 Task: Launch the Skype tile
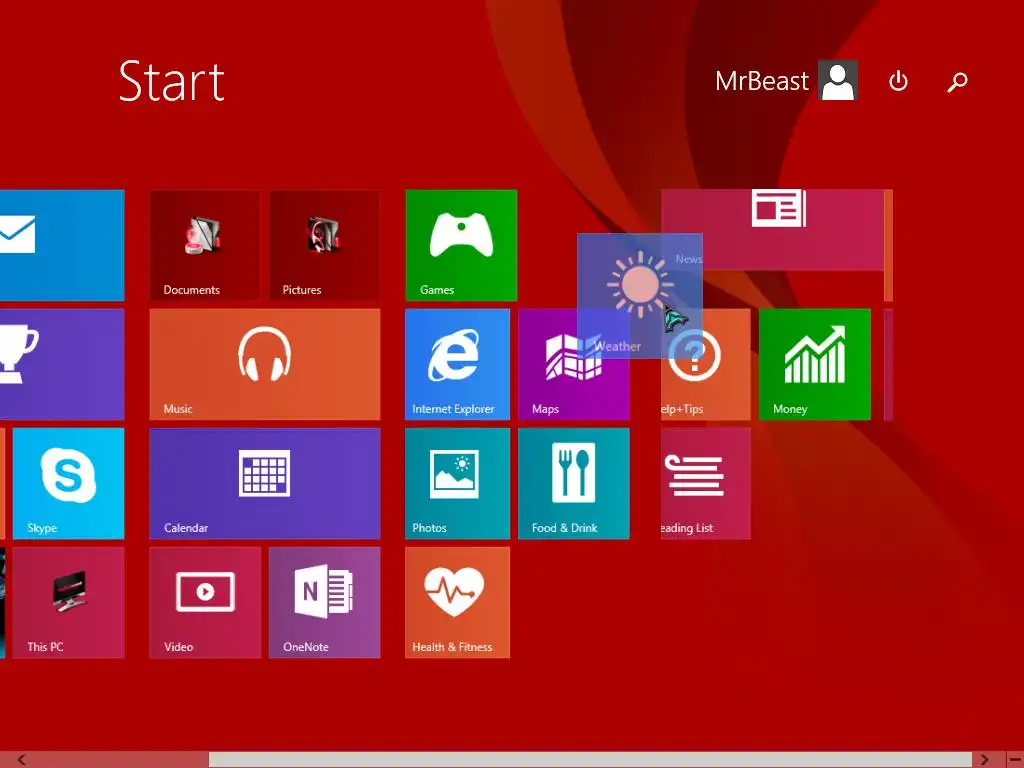69,483
